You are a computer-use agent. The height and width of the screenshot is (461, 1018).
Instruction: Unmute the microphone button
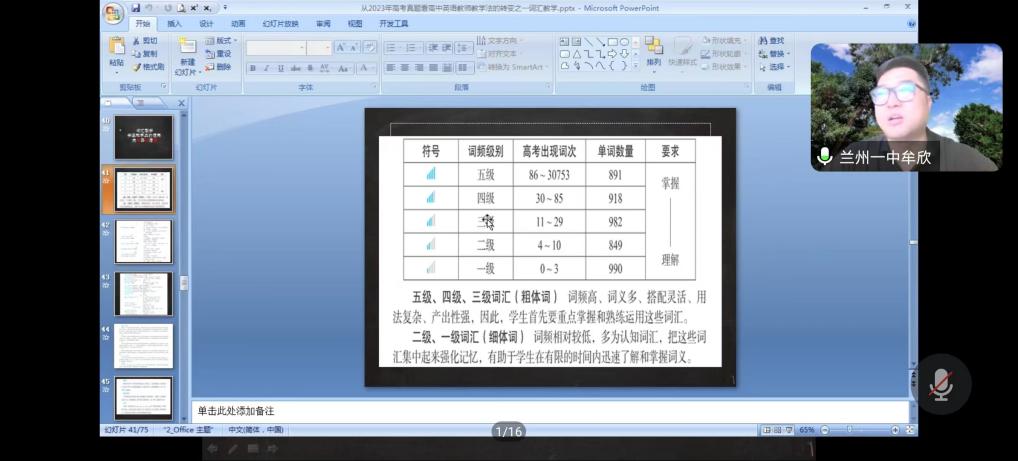pyautogui.click(x=940, y=384)
